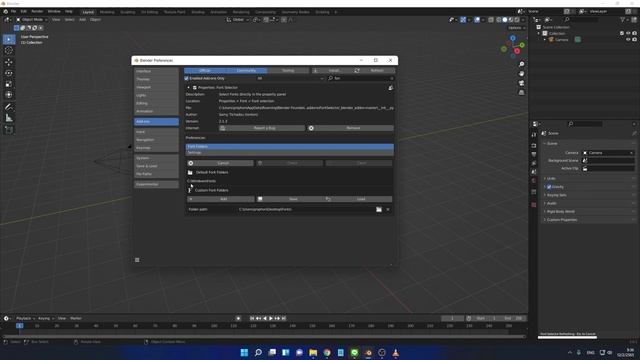640x360 pixels.
Task: Open the Tool properties tab icon
Action: (534, 135)
